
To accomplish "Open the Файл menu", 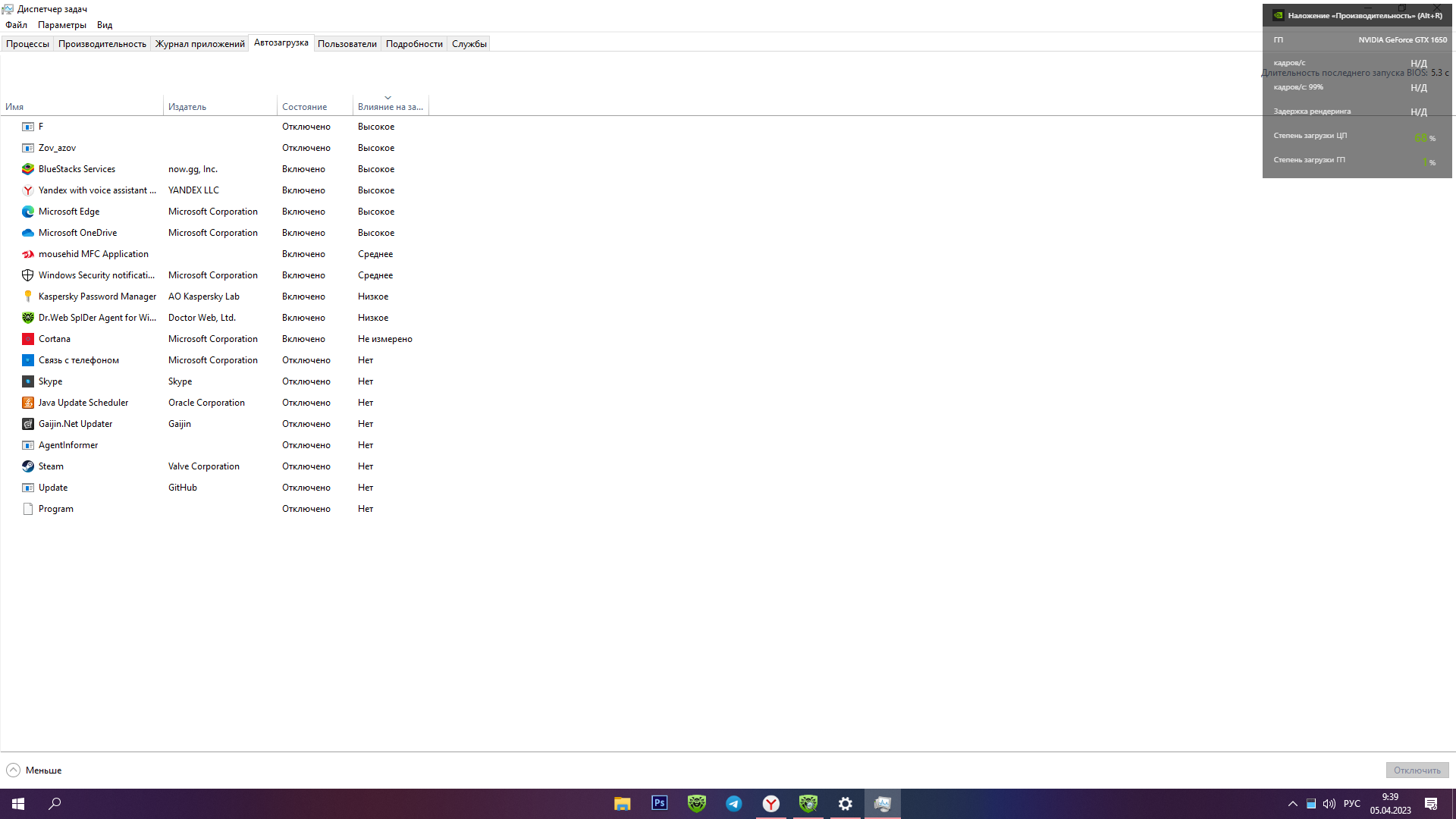I will (x=16, y=25).
